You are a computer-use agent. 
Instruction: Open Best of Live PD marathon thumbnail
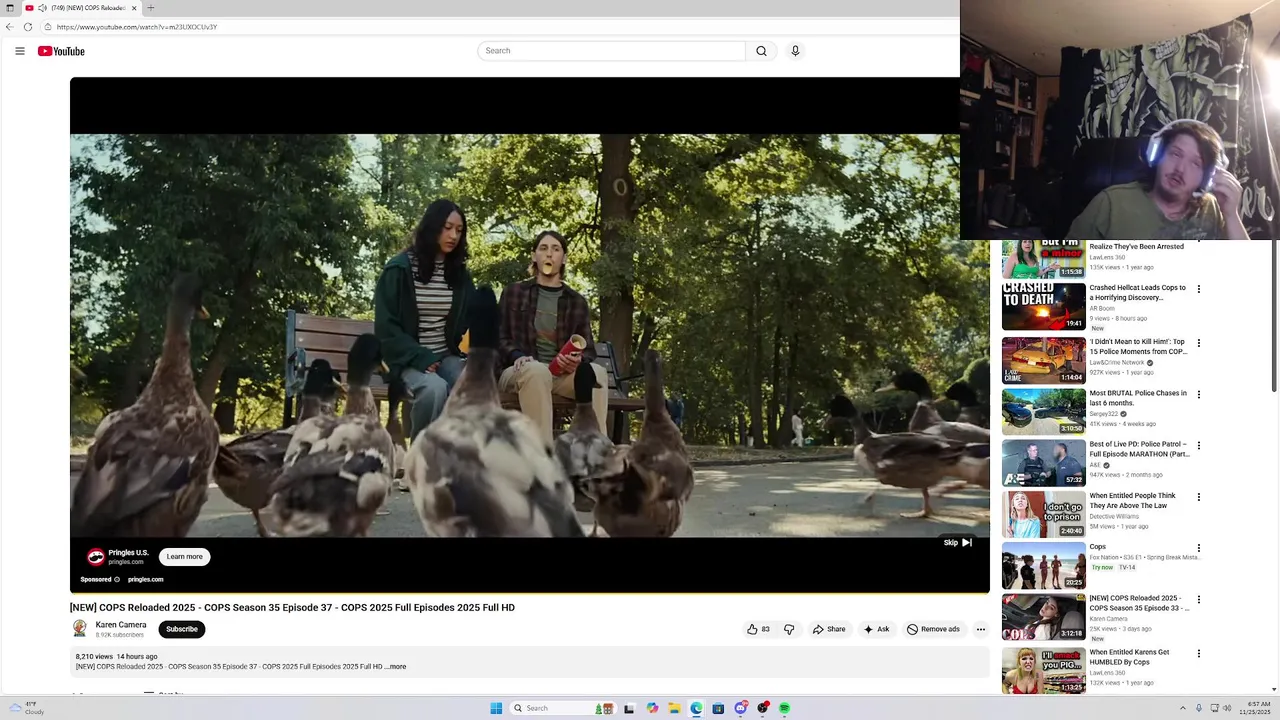pyautogui.click(x=1044, y=463)
